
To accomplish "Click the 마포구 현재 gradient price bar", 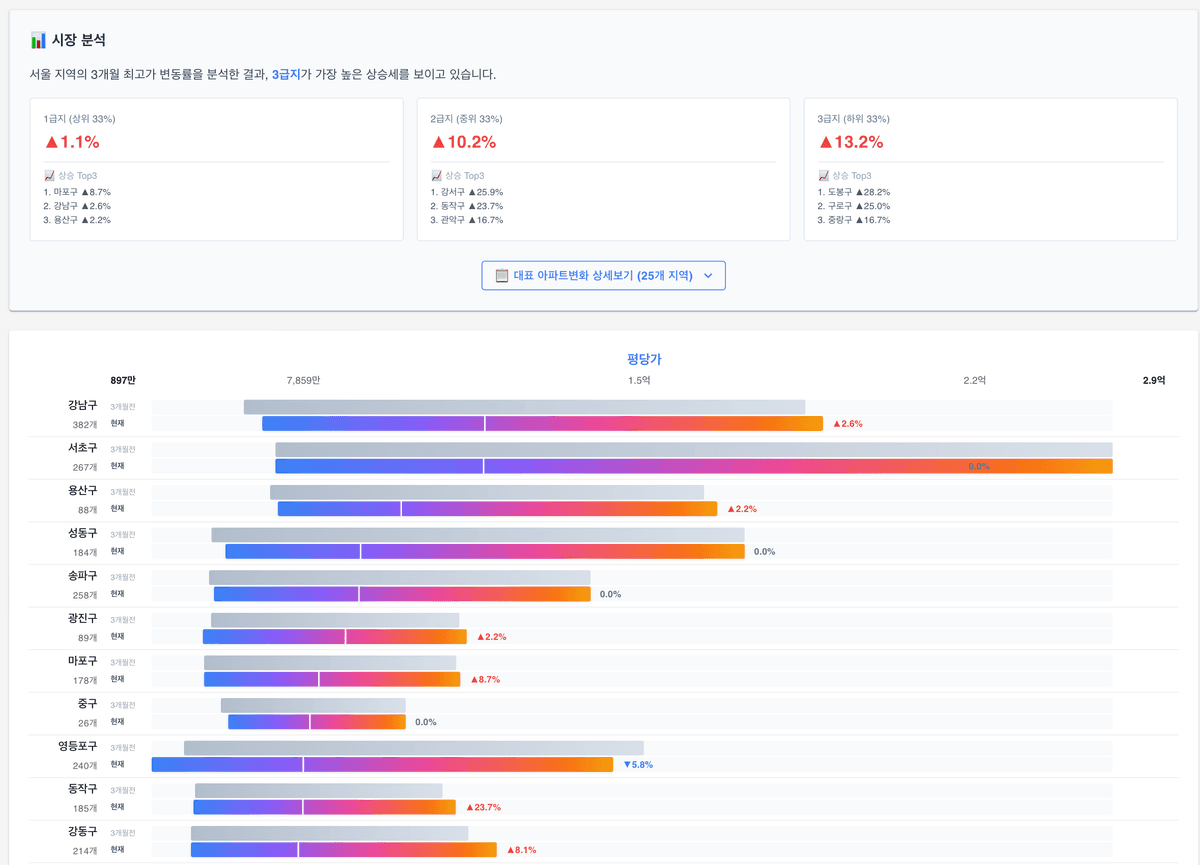I will click(x=332, y=680).
